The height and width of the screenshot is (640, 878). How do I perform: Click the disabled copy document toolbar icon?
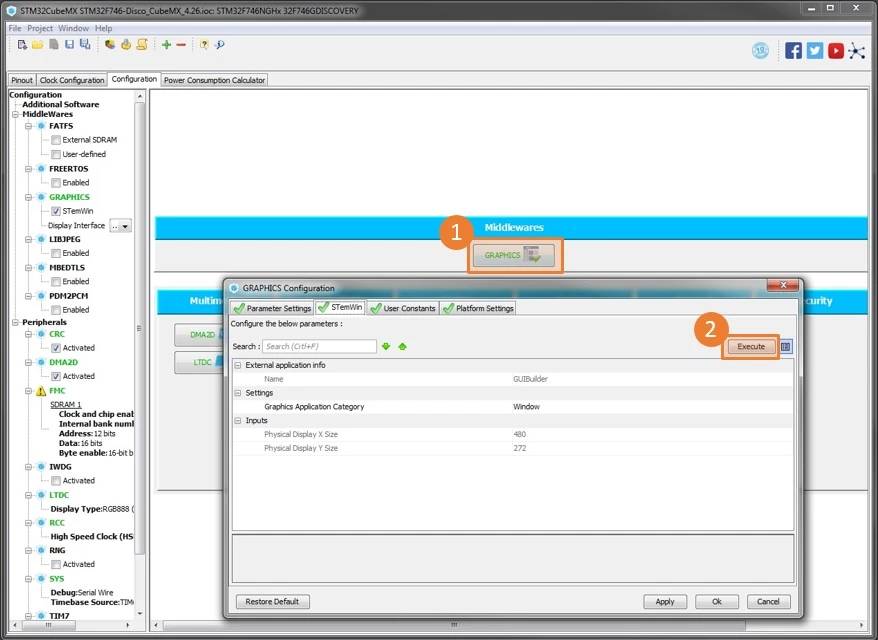(54, 45)
